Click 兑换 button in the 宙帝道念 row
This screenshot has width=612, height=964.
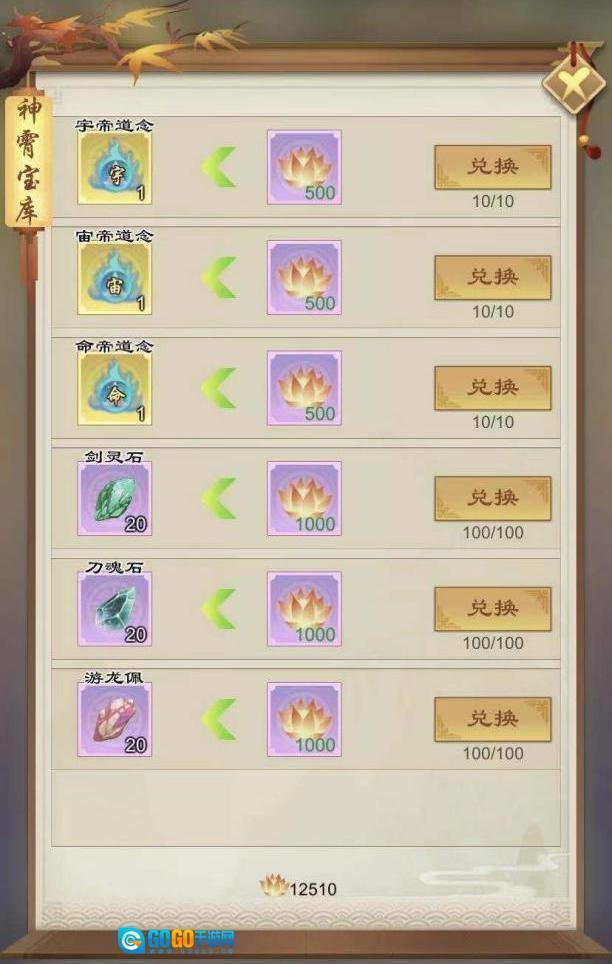coord(493,278)
